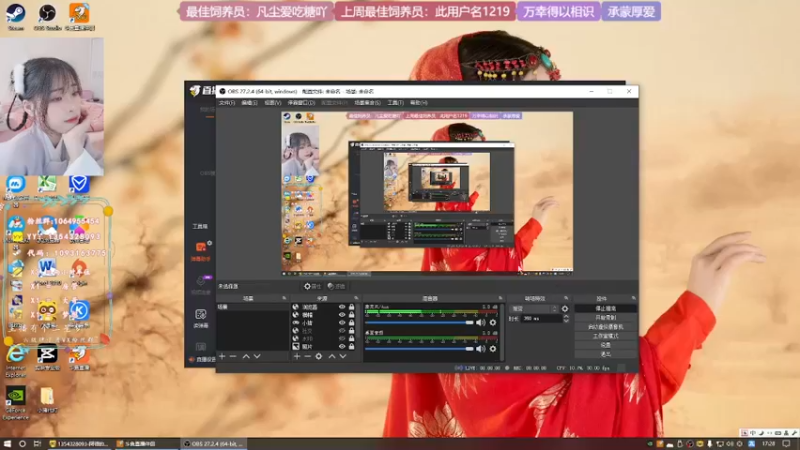The image size is (800, 450).
Task: Open the transition type dropdown
Action: coord(534,309)
